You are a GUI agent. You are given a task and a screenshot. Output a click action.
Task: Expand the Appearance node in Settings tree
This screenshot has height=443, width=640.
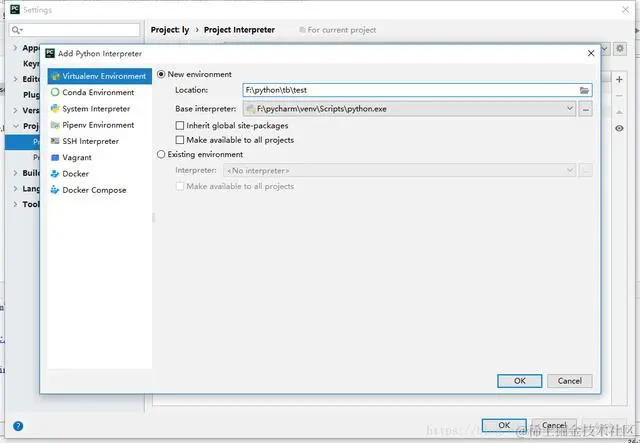(x=15, y=48)
